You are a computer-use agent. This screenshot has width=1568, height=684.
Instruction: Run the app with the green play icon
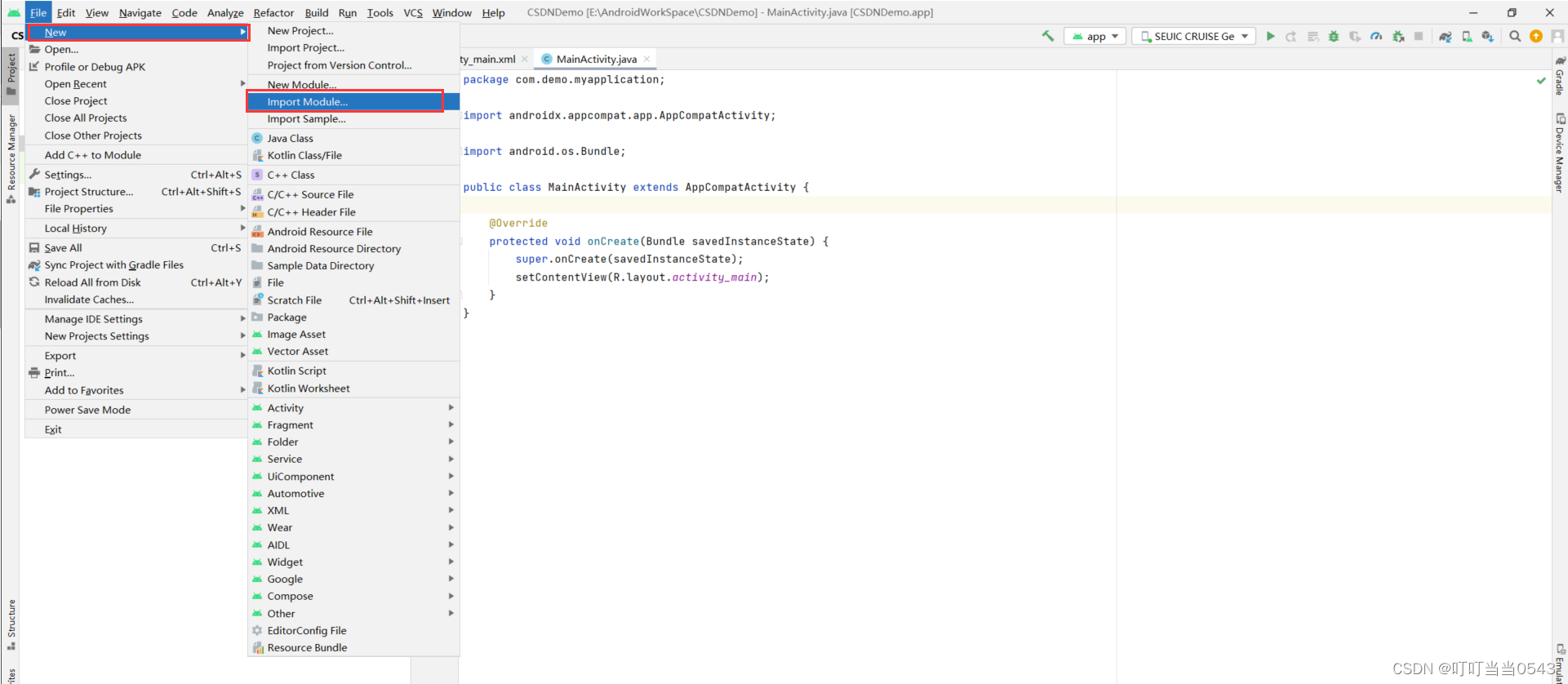[x=1271, y=36]
